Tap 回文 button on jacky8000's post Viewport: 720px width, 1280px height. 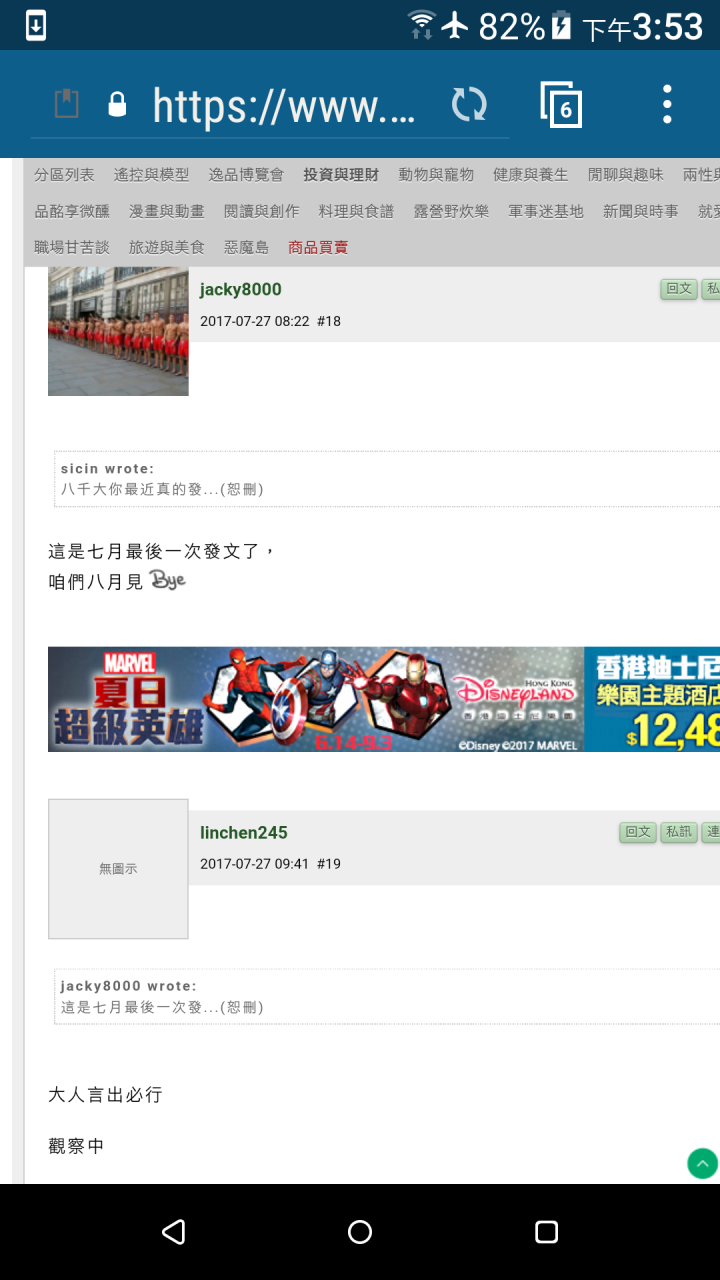(x=679, y=289)
